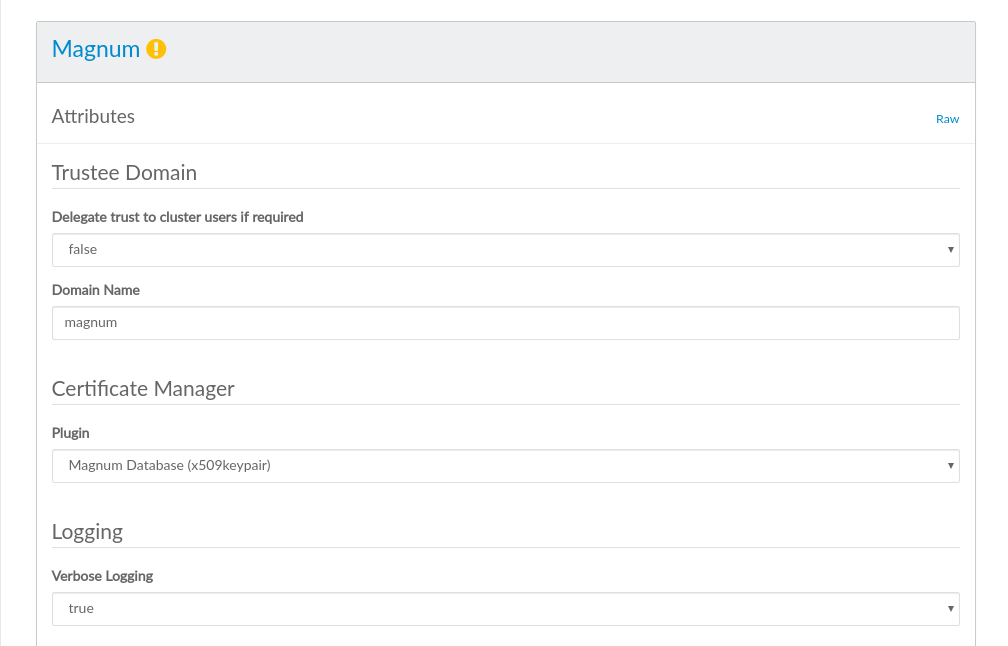Click the Certificate Manager section heading
The height and width of the screenshot is (646, 1008).
[143, 389]
